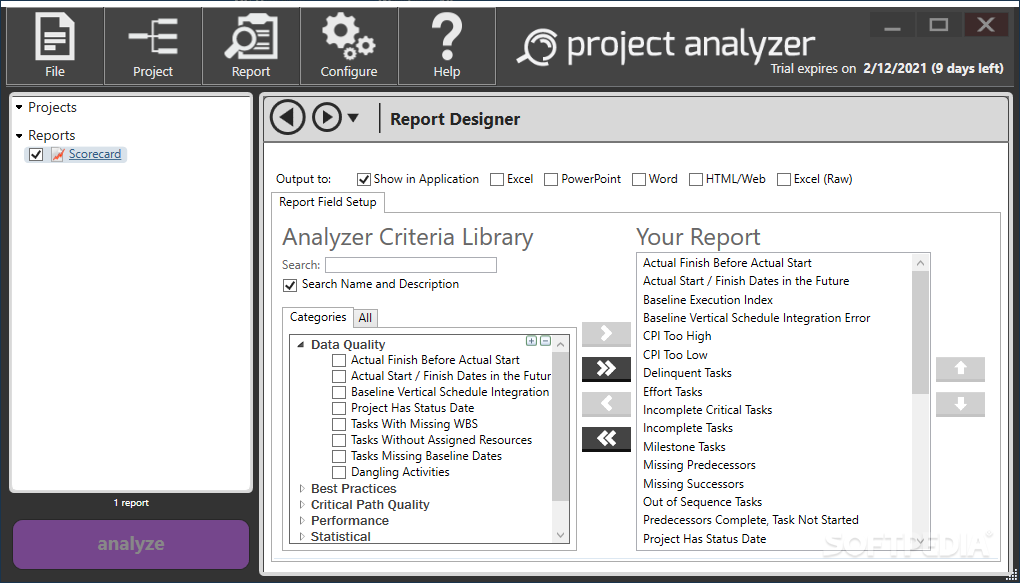The width and height of the screenshot is (1020, 583).
Task: Select Tasks Missing Baseline Dates library item
Action: (426, 456)
